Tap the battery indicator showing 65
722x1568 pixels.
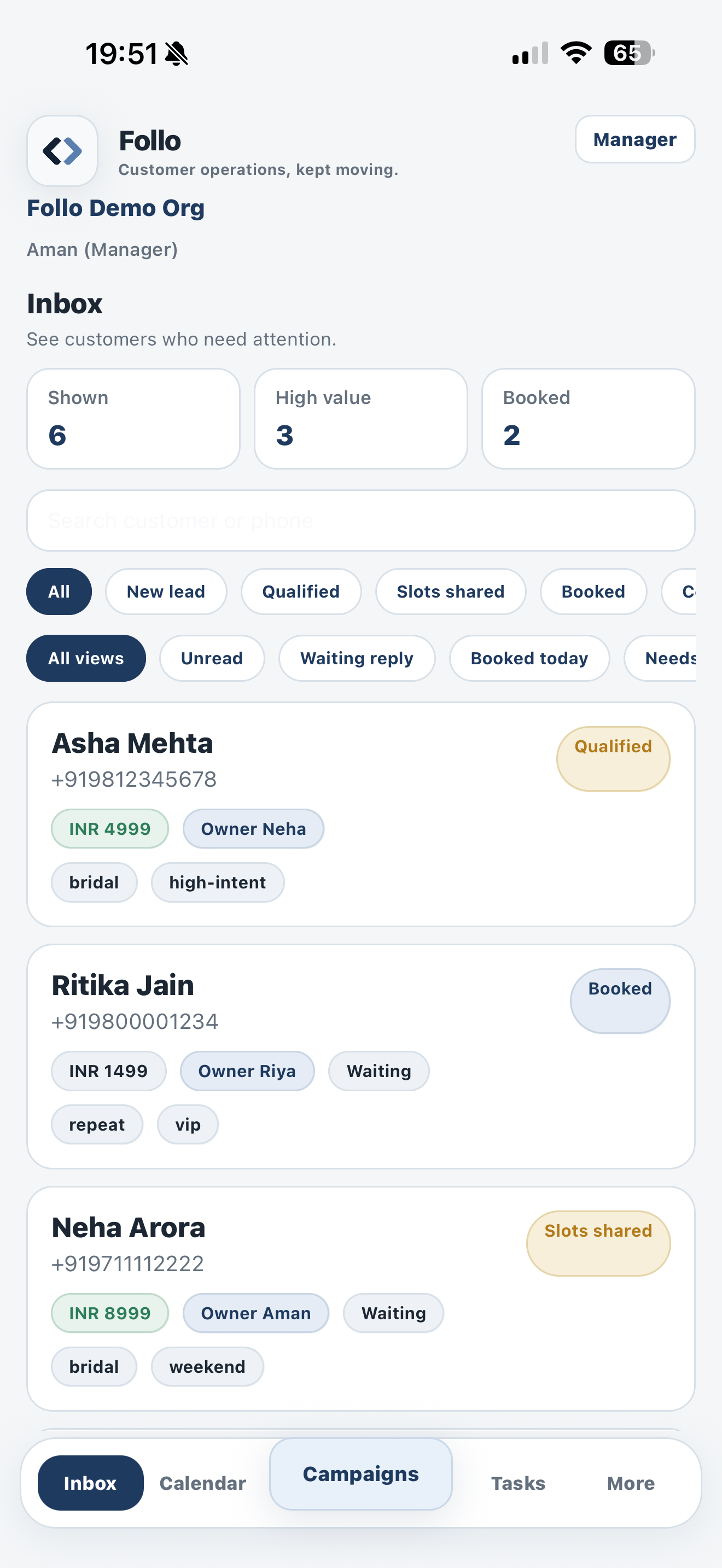(x=626, y=53)
